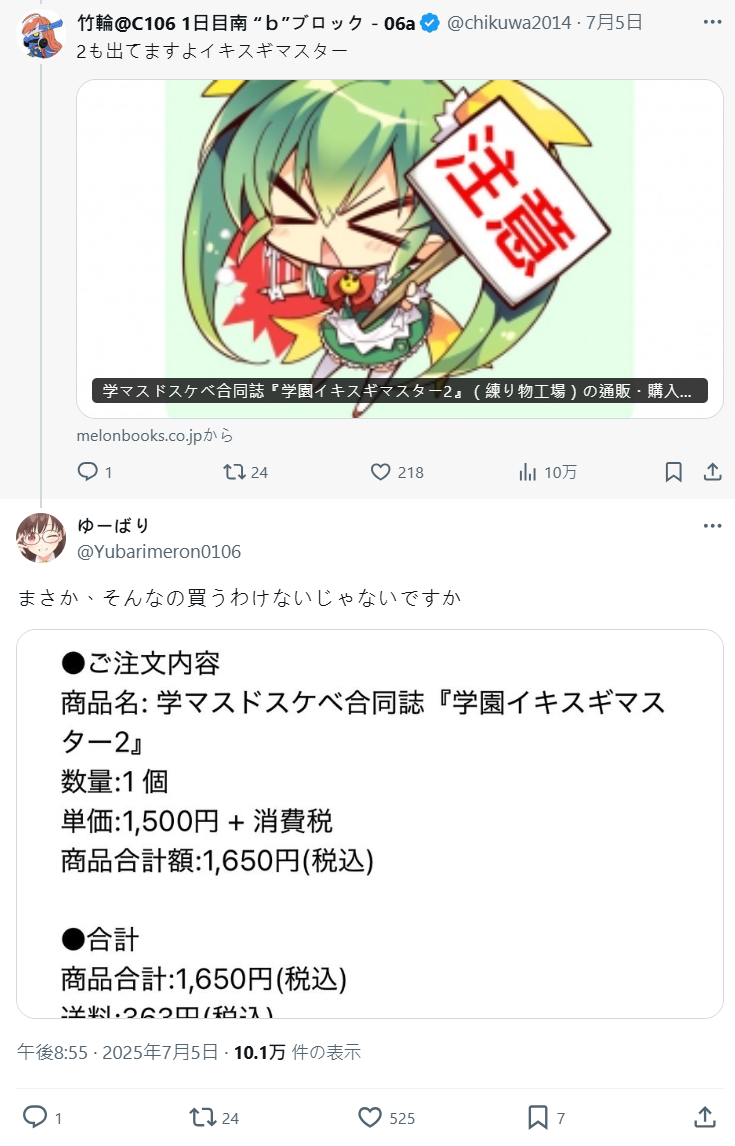Viewport: 735px width, 1146px height.
Task: Open the 学園イキスギマスター2 link caption
Action: point(400,391)
